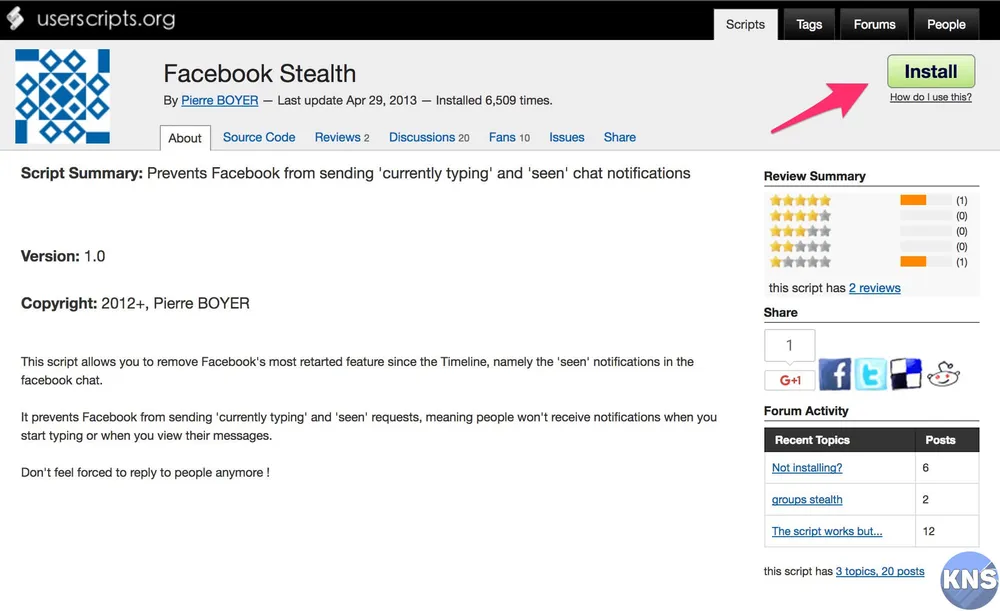Click the 'How do I use this?' link
Viewport: 1000px width, 611px height.
[x=930, y=97]
